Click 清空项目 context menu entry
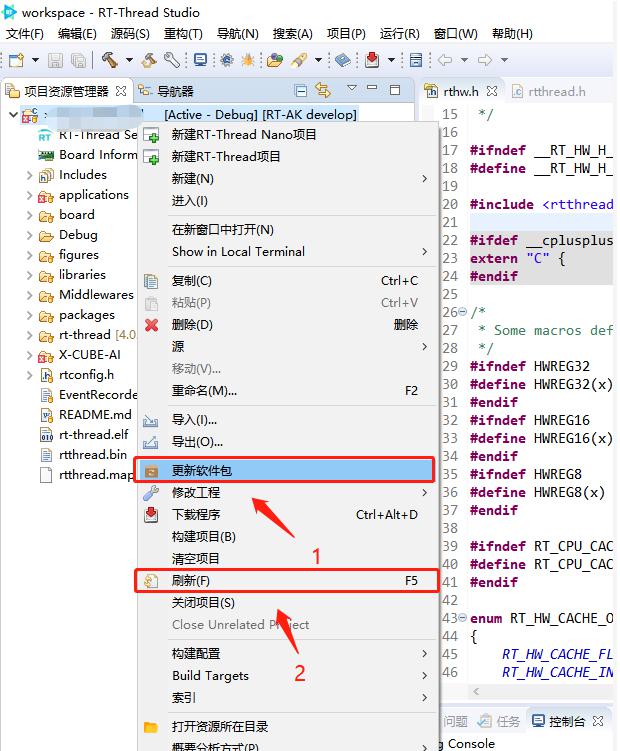 [289, 558]
